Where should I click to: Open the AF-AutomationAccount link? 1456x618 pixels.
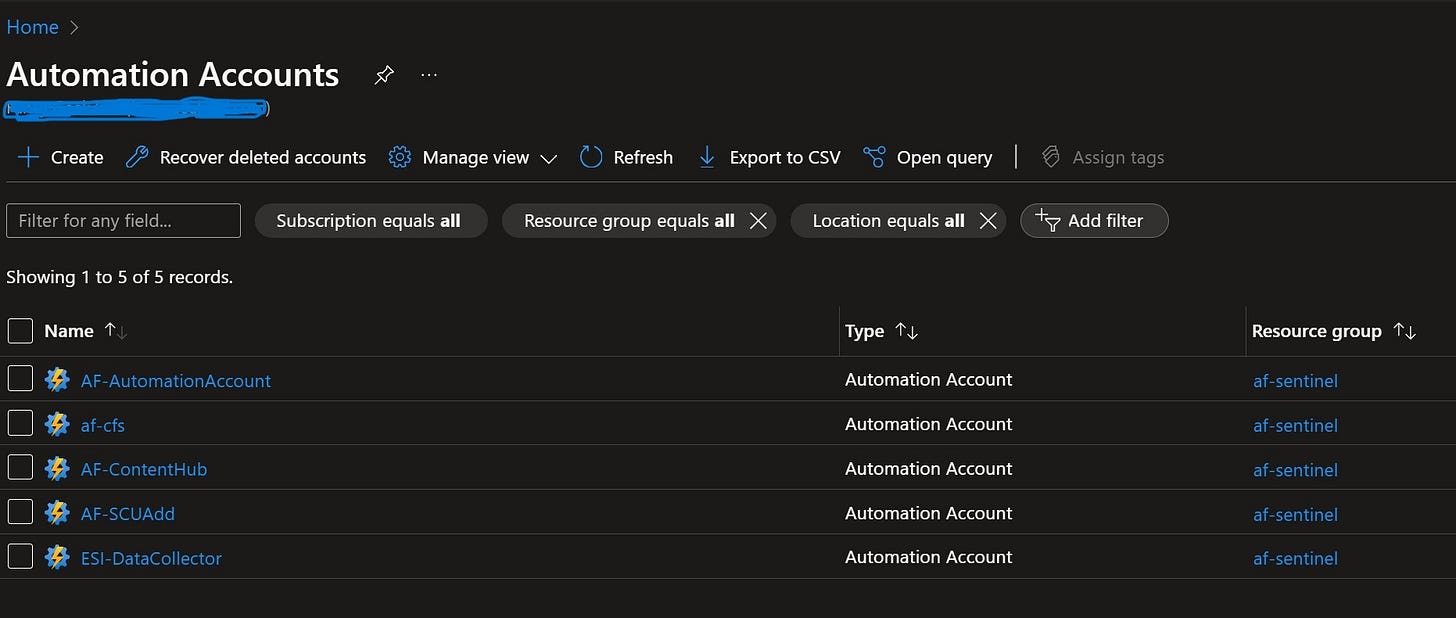pos(176,381)
